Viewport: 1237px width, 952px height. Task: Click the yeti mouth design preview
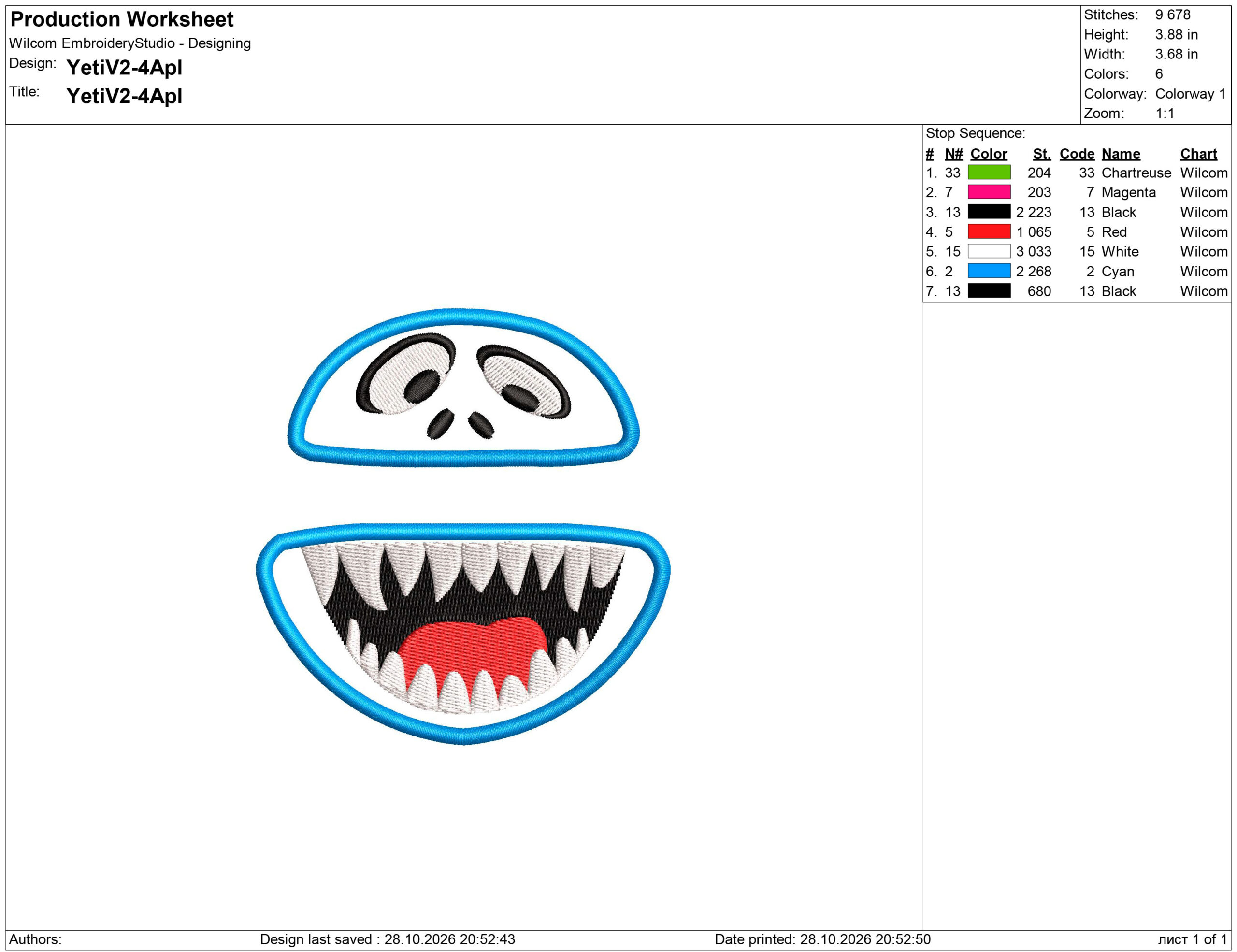click(463, 634)
